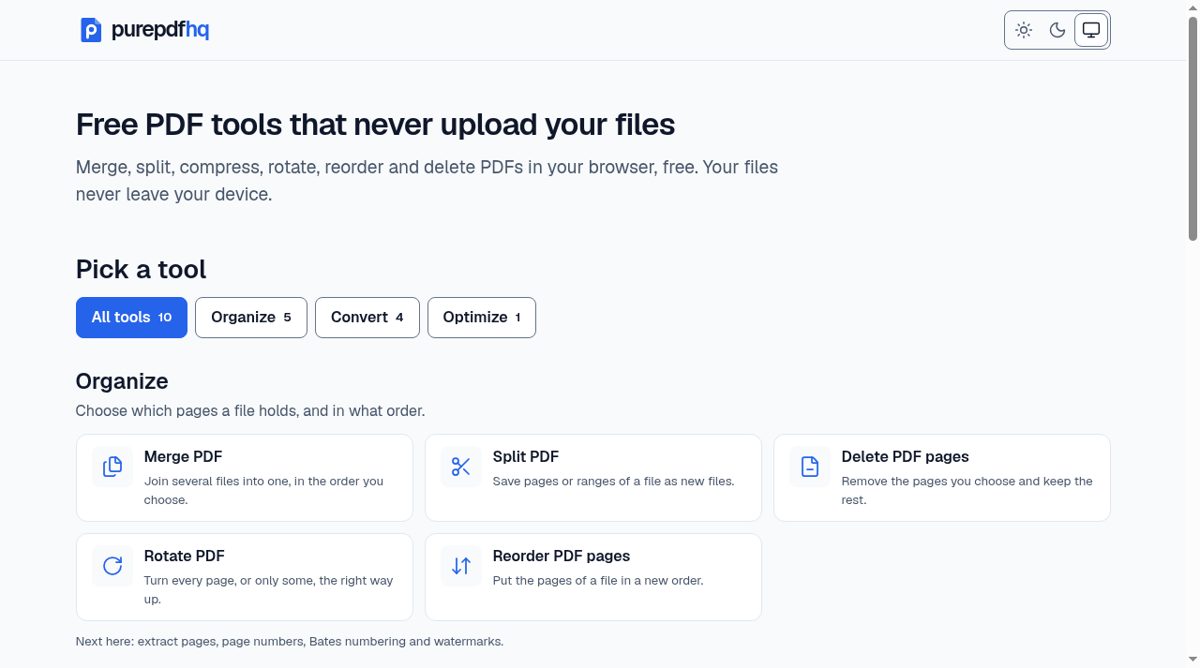Switch to light theme sun icon
This screenshot has width=1200, height=668.
point(1023,30)
